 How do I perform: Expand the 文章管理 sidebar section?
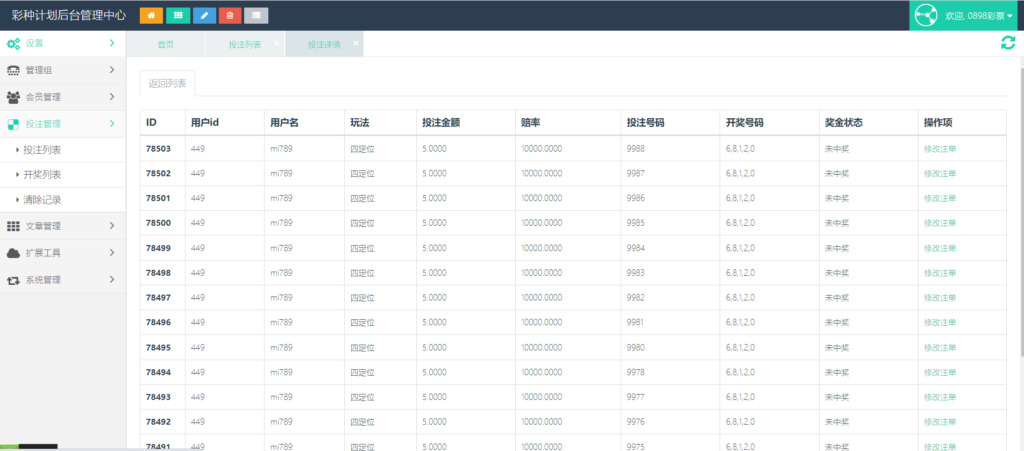(x=62, y=226)
